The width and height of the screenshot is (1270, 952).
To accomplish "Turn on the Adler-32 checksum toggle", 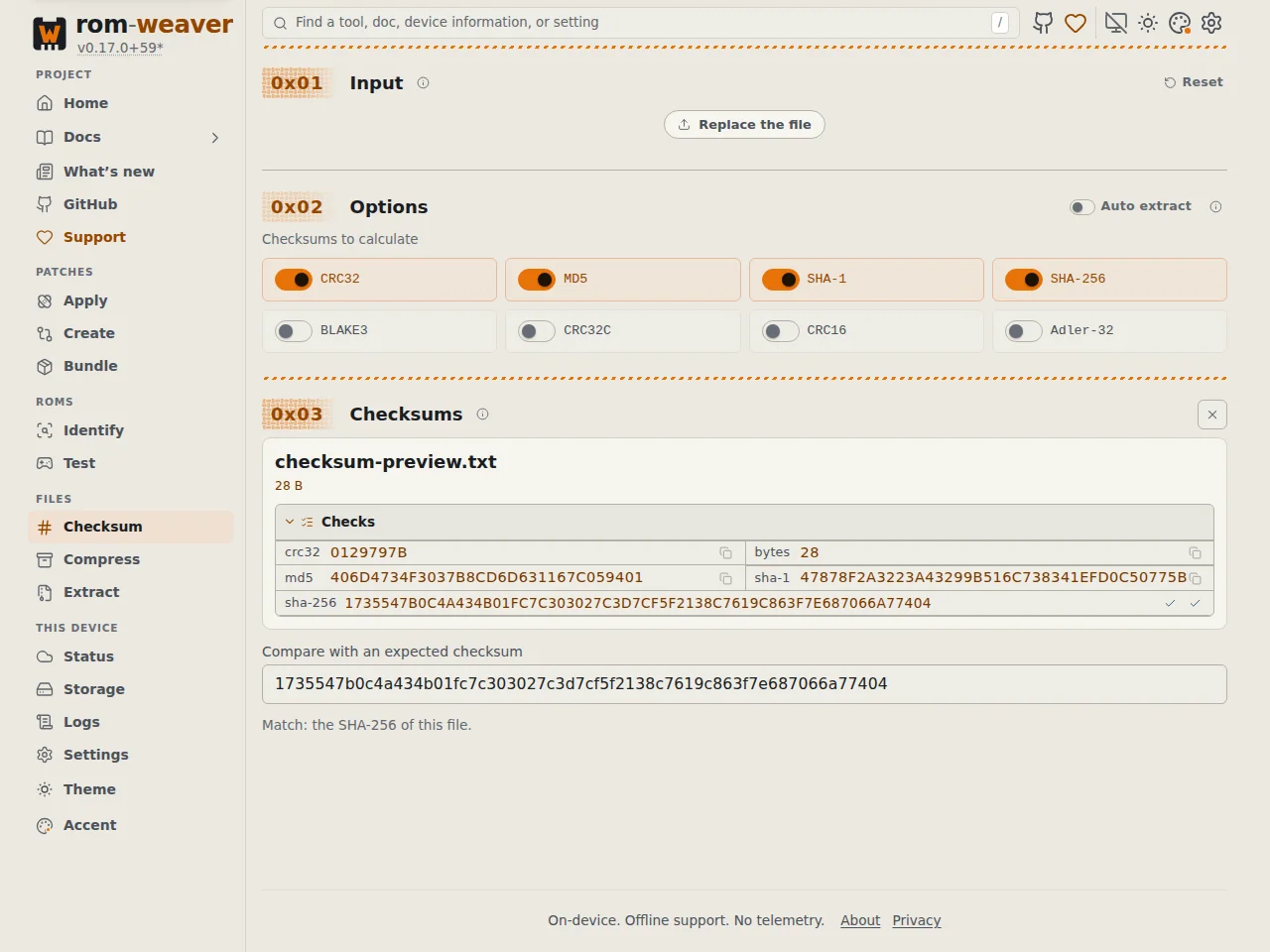I will pyautogui.click(x=1024, y=331).
